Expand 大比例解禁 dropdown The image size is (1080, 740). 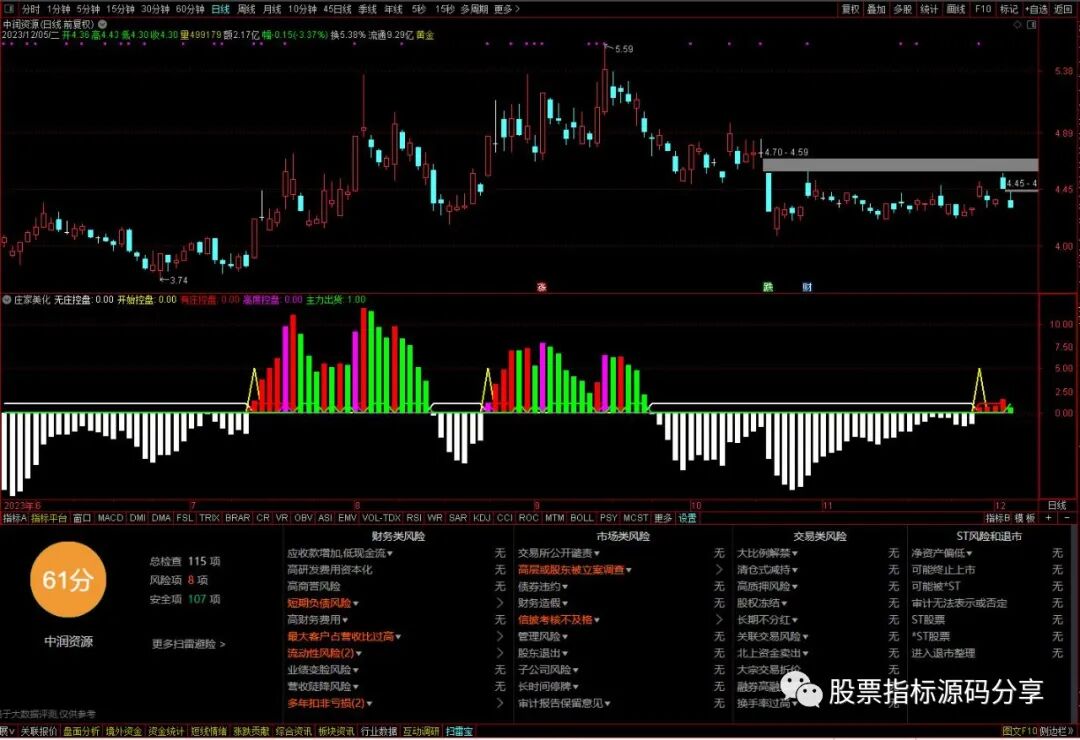tap(795, 553)
